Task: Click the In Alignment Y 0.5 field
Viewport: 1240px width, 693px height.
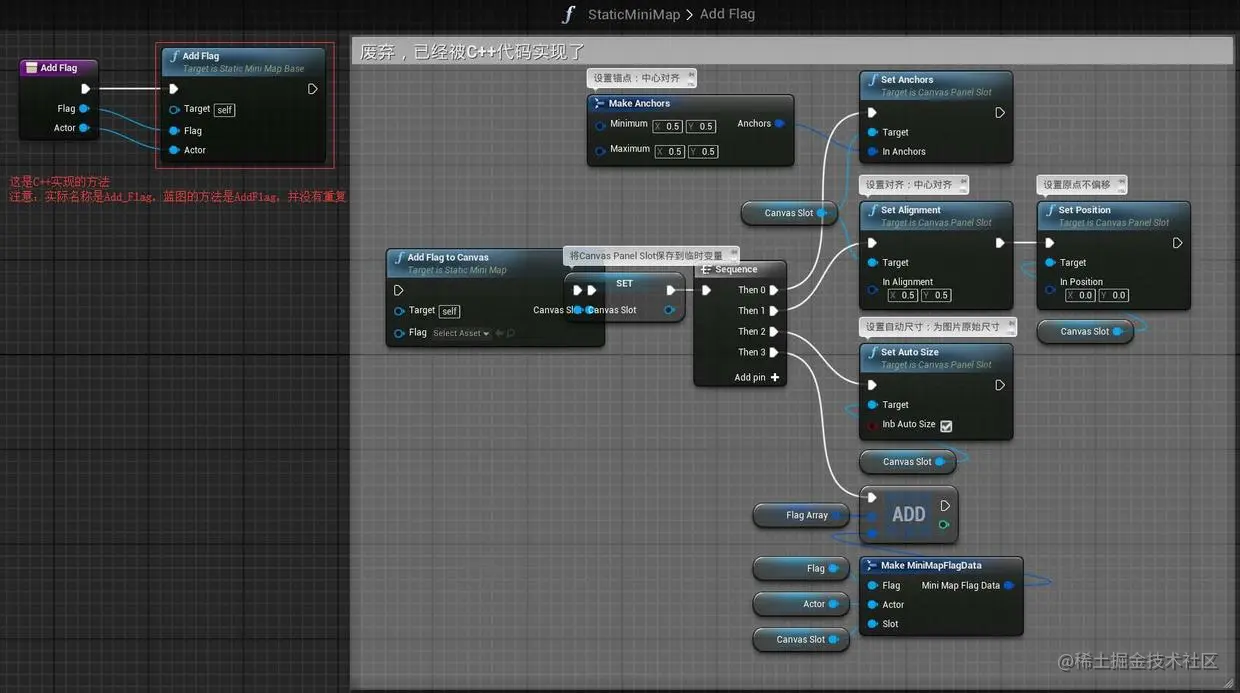Action: [x=937, y=295]
